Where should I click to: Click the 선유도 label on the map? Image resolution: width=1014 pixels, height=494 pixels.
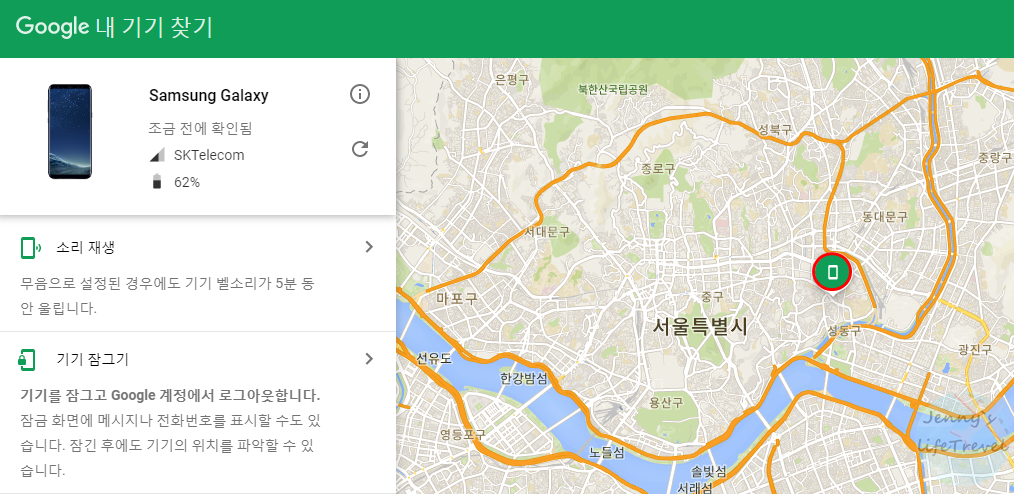point(433,358)
